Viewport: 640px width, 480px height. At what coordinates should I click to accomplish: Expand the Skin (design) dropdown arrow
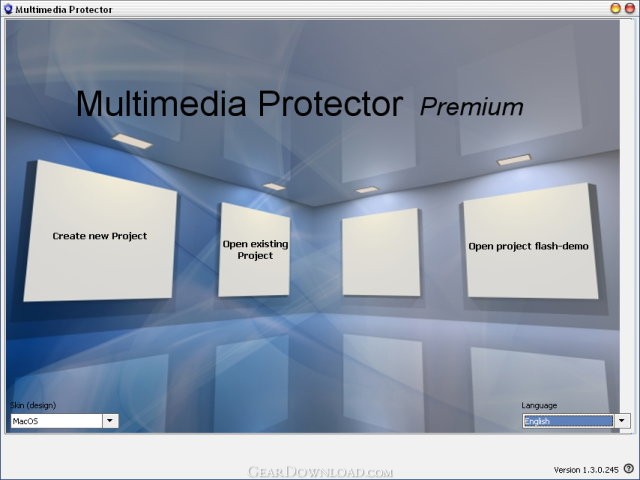click(110, 421)
